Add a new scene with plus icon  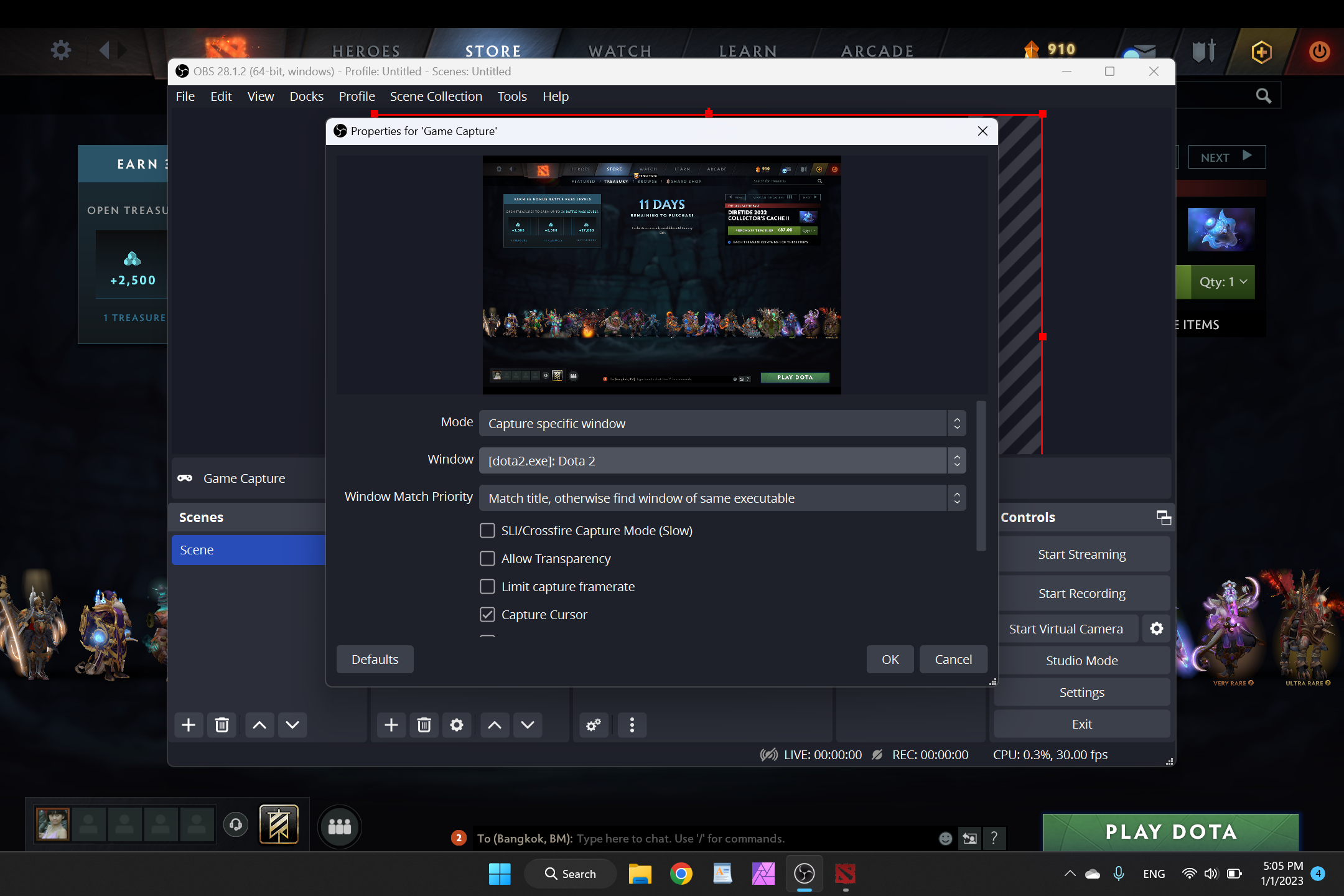189,725
